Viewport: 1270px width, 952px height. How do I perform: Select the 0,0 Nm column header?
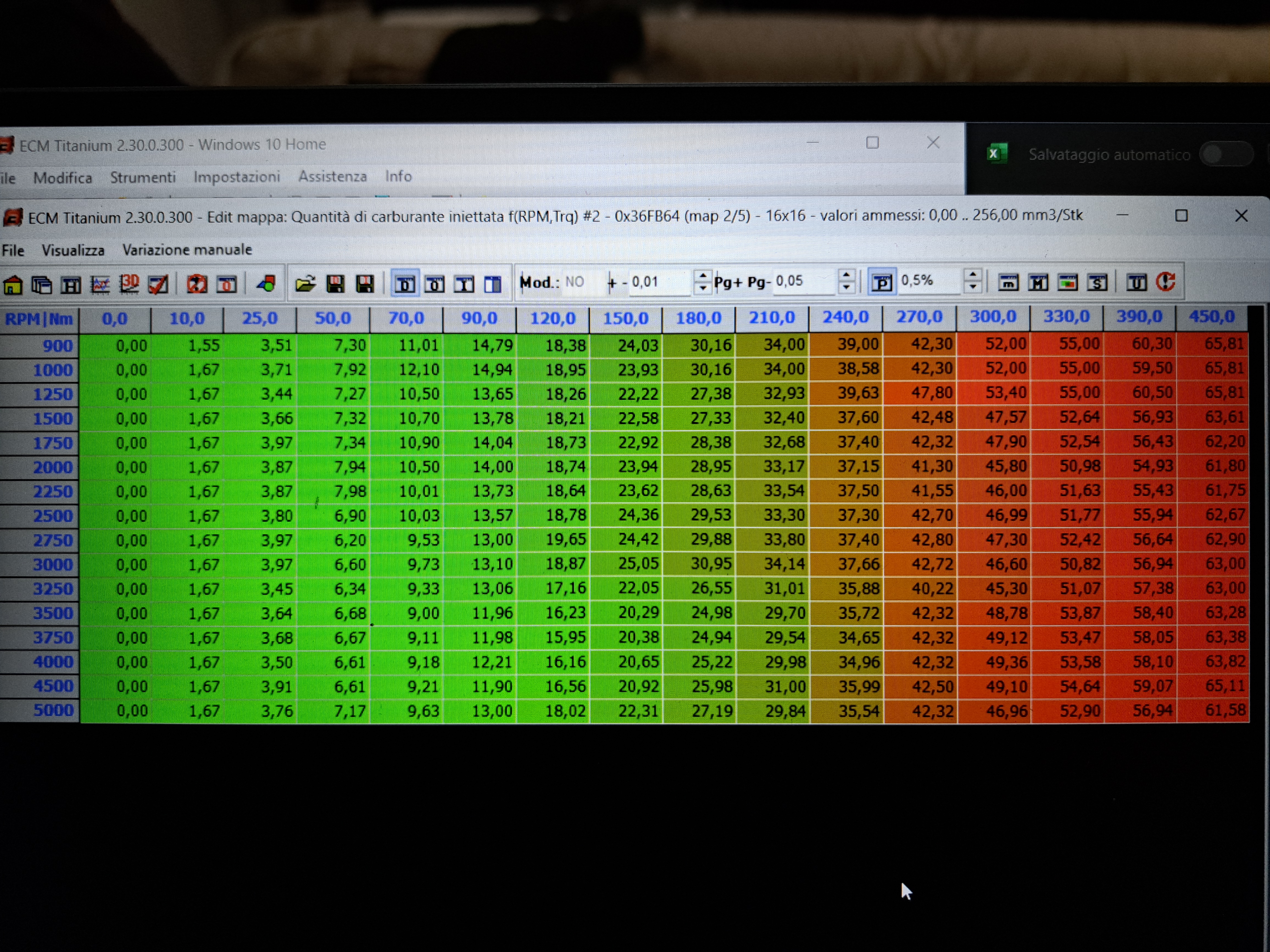115,319
